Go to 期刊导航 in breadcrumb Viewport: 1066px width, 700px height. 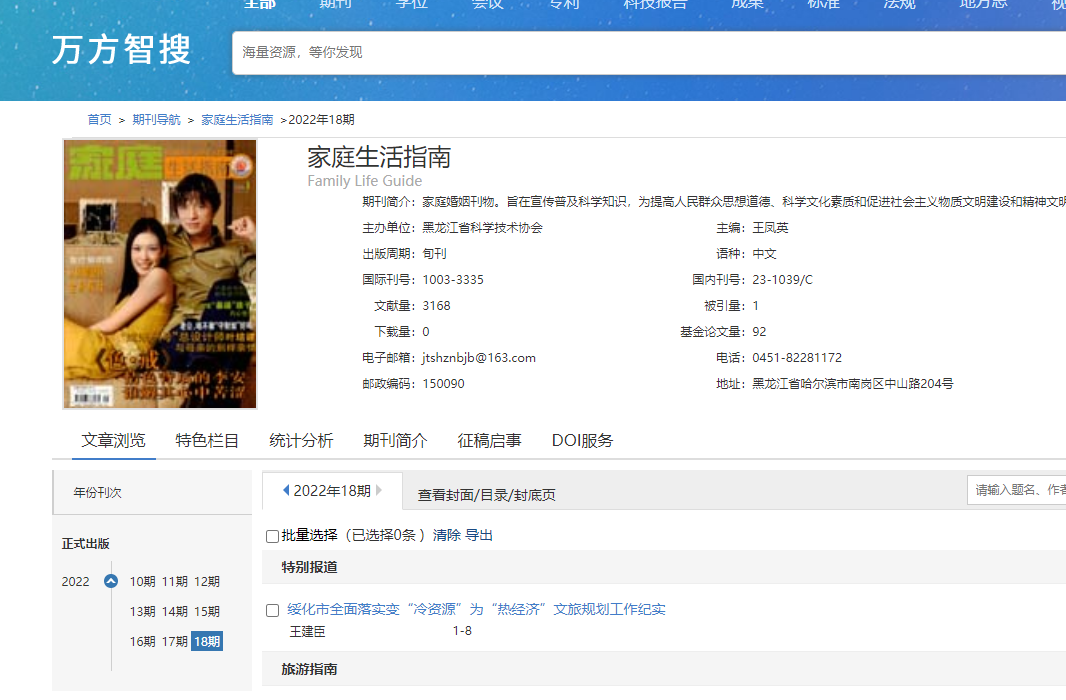point(157,119)
